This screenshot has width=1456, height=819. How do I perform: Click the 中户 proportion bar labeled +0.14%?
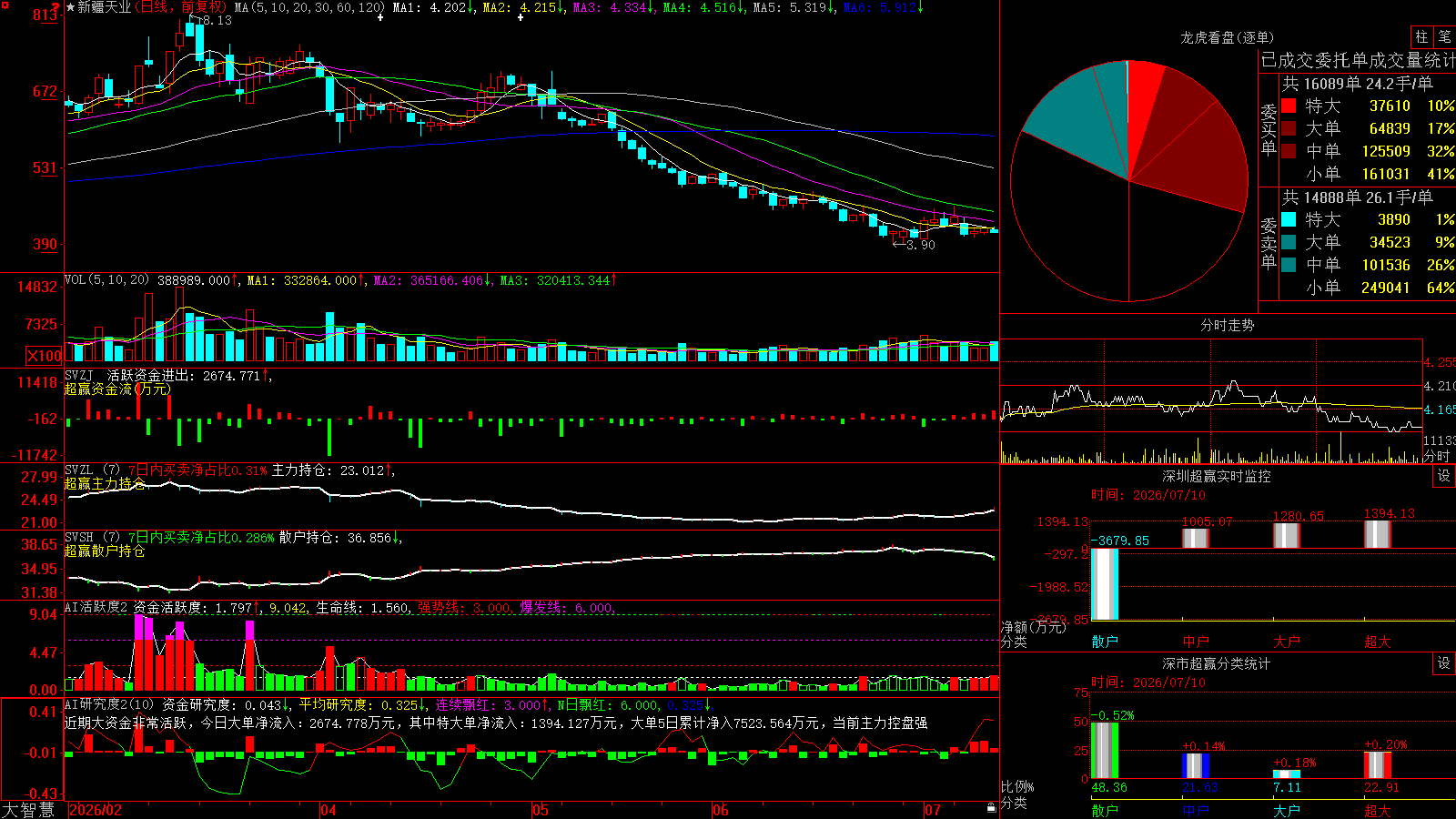click(x=1196, y=765)
